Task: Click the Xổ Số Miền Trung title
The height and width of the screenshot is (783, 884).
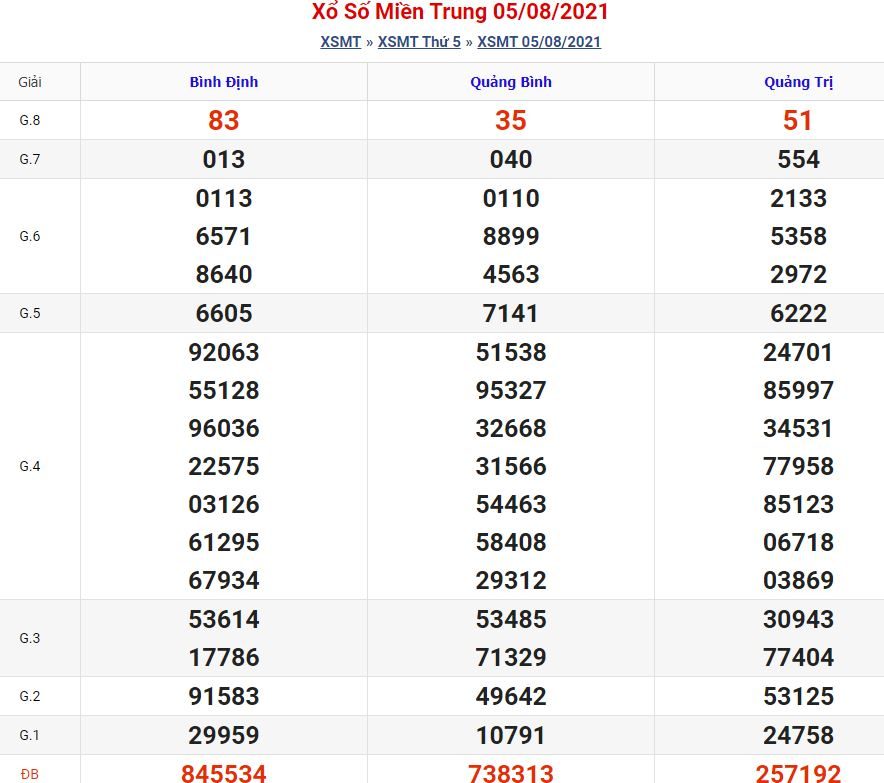Action: click(442, 12)
